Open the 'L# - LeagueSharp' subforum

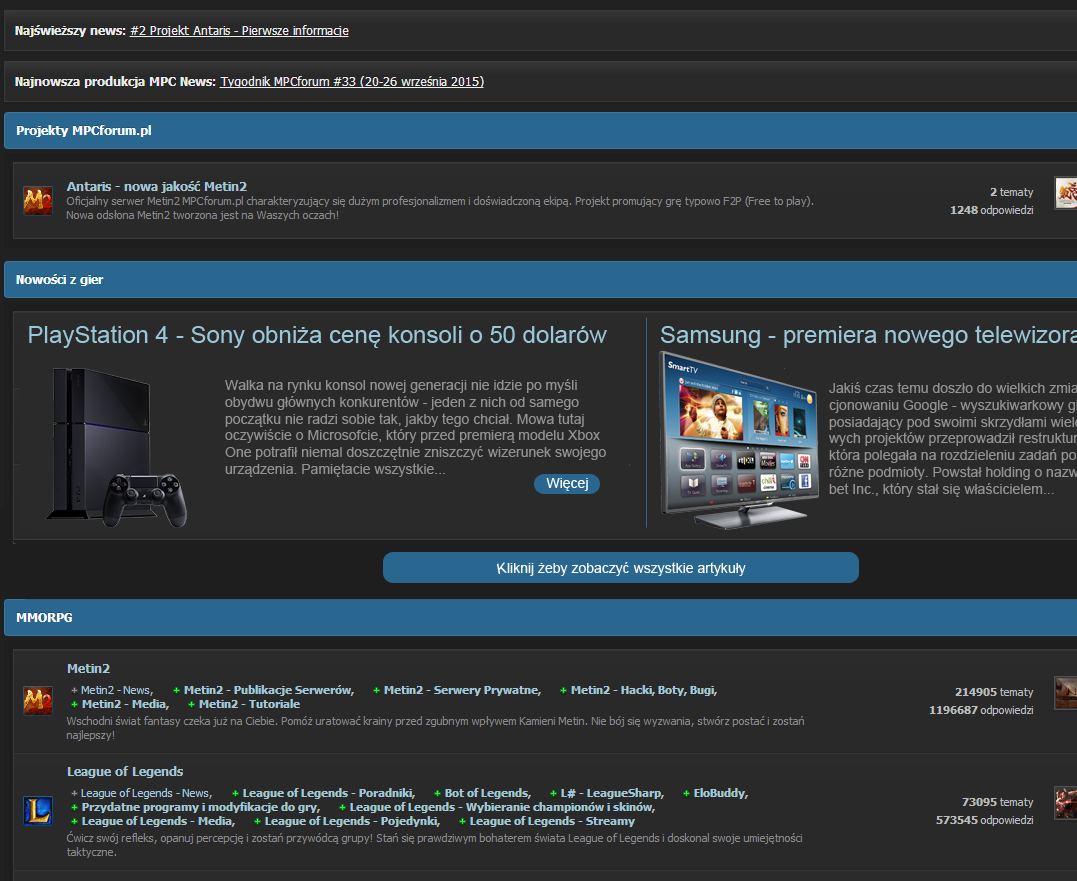click(x=612, y=793)
